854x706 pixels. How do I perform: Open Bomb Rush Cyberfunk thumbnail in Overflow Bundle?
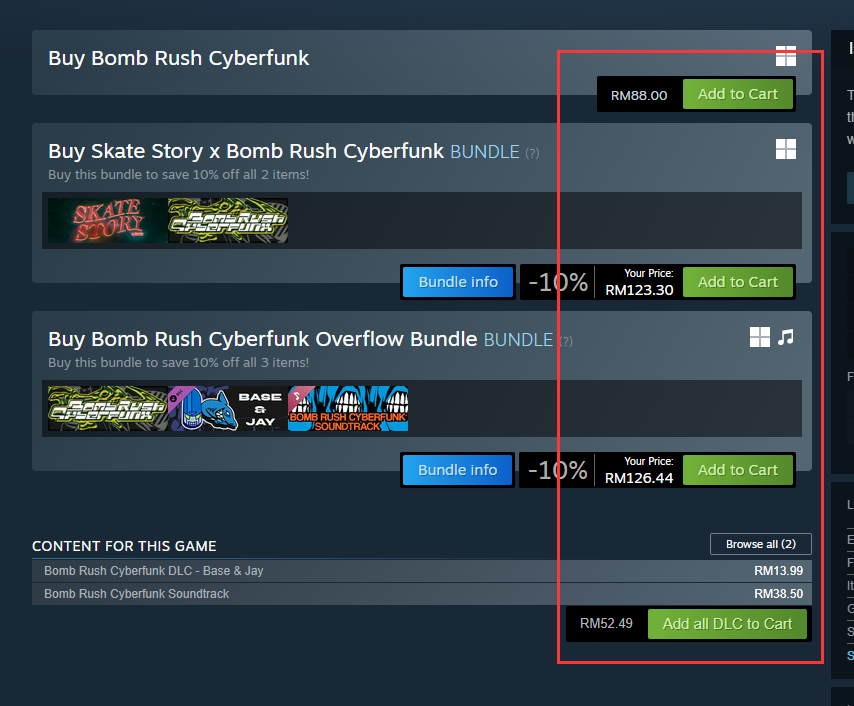click(x=108, y=408)
